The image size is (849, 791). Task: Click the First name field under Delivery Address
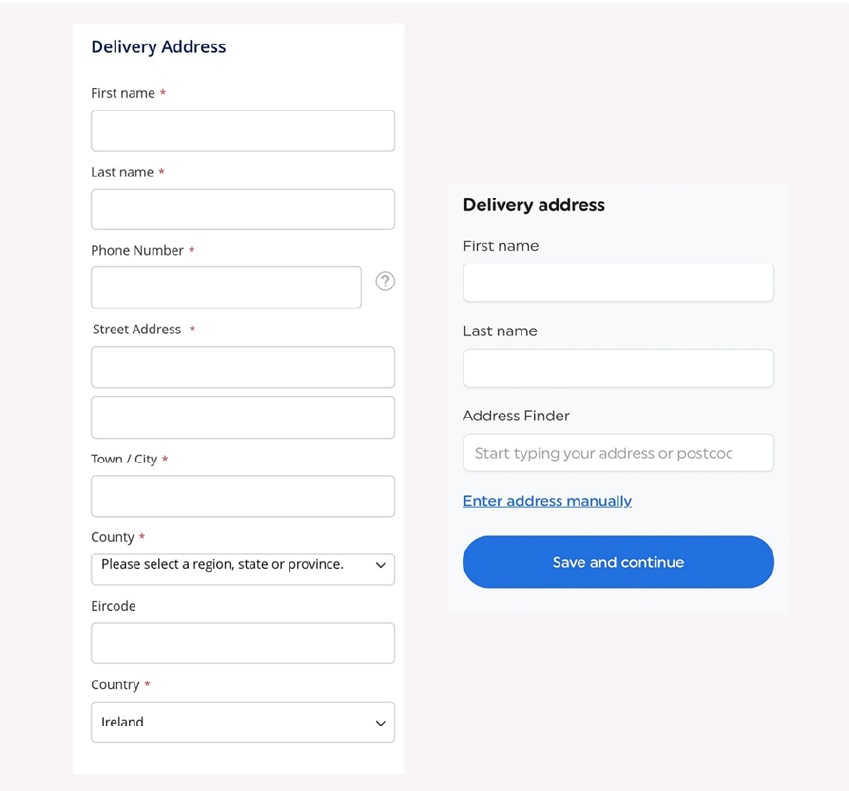point(242,130)
